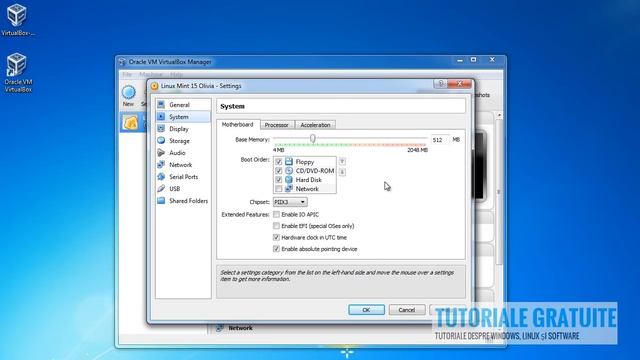The width and height of the screenshot is (640, 360).
Task: Enable EFI (special OSes only) checkbox
Action: [x=276, y=226]
